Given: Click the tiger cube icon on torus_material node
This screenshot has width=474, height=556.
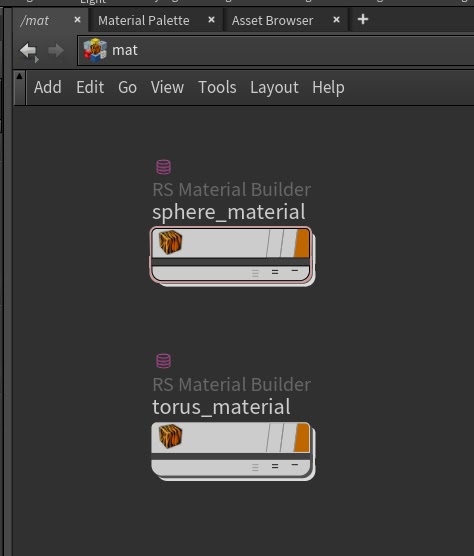Looking at the screenshot, I should [x=170, y=436].
